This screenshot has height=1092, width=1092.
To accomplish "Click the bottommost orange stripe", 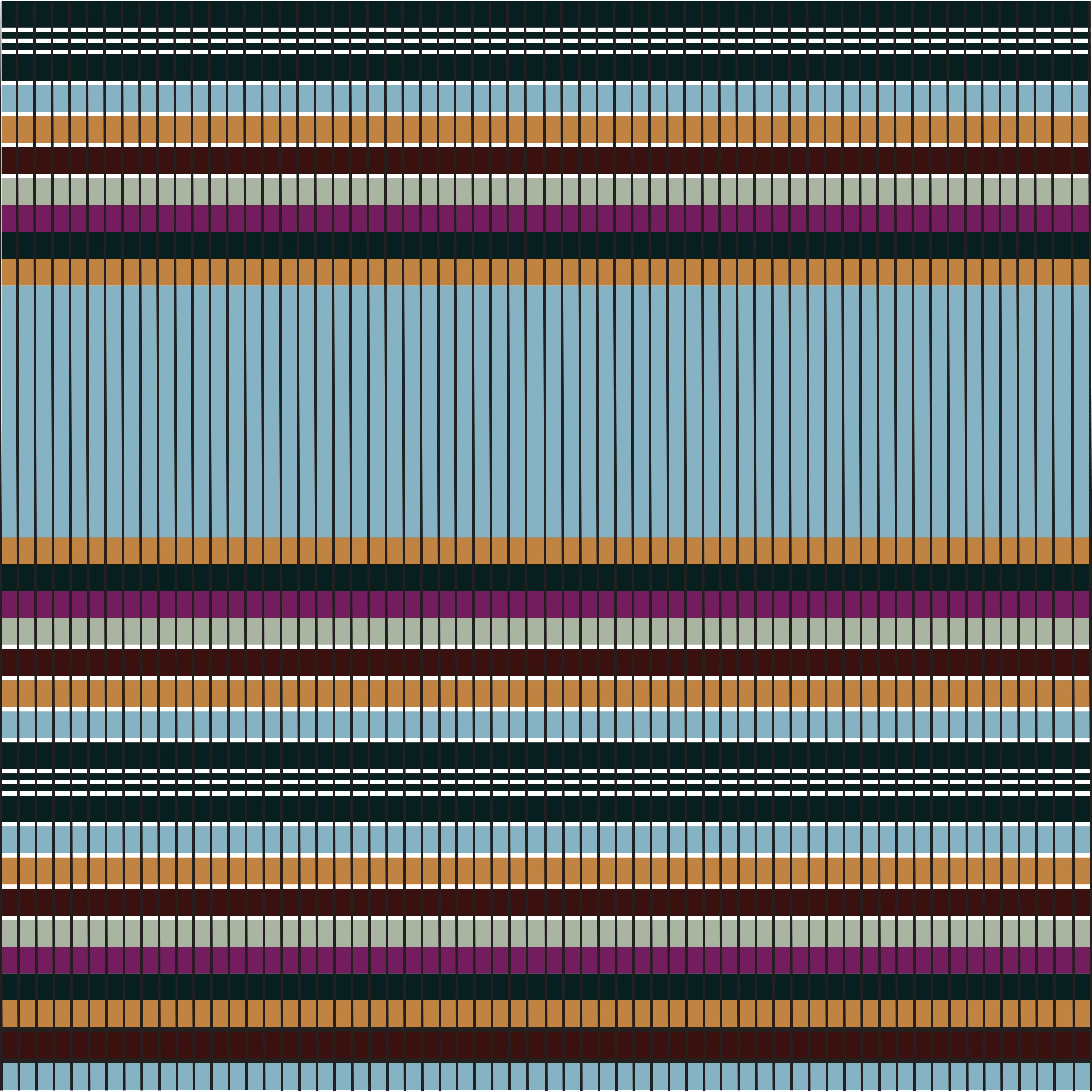I will [x=554, y=1013].
